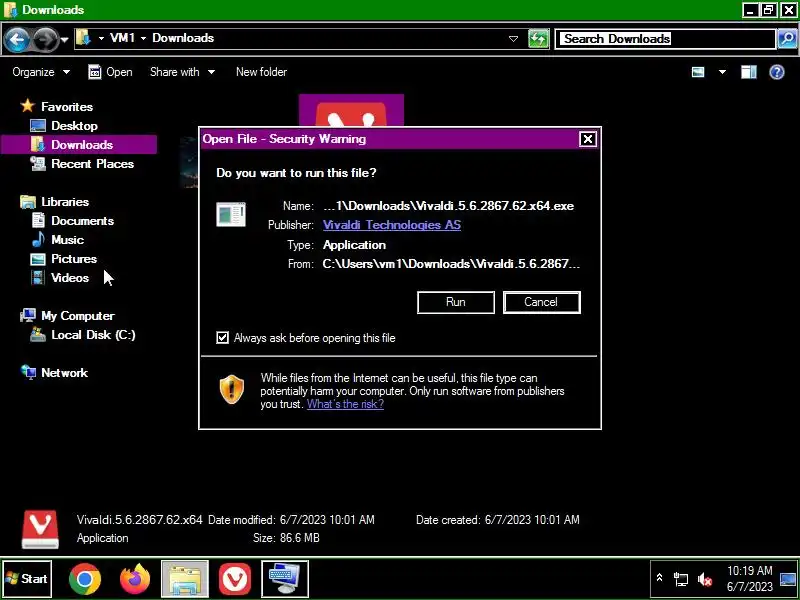Open the view options dropdown arrow
Image resolution: width=800 pixels, height=600 pixels.
(x=722, y=72)
